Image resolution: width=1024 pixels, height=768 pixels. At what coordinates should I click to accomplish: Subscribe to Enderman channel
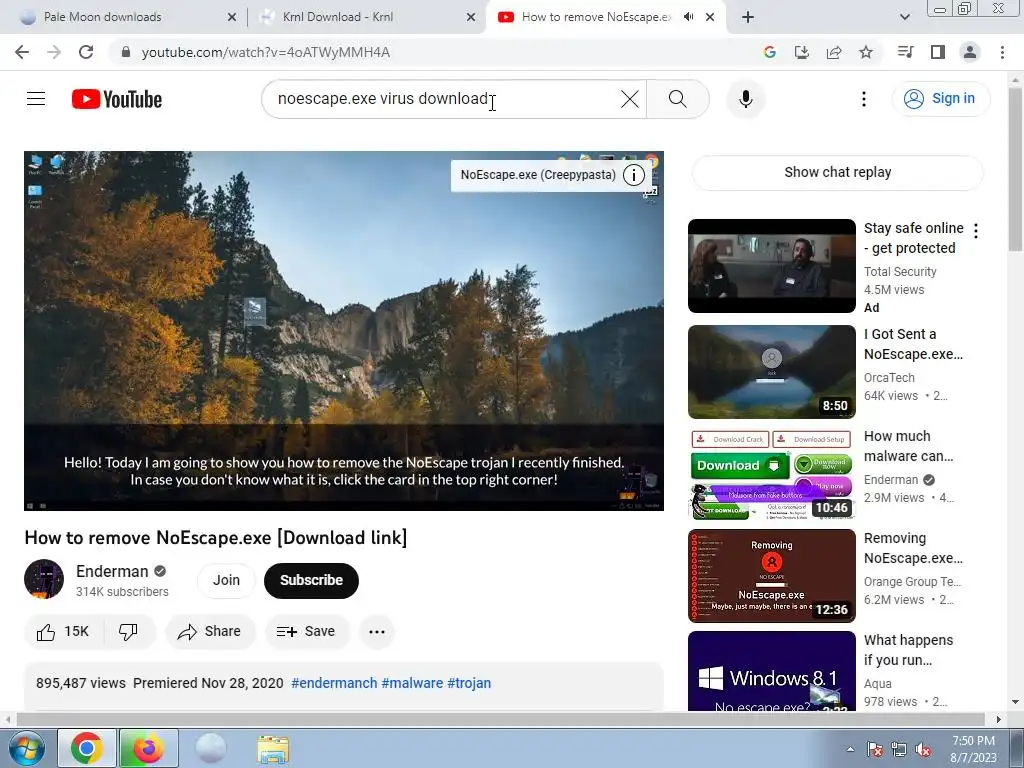[311, 580]
